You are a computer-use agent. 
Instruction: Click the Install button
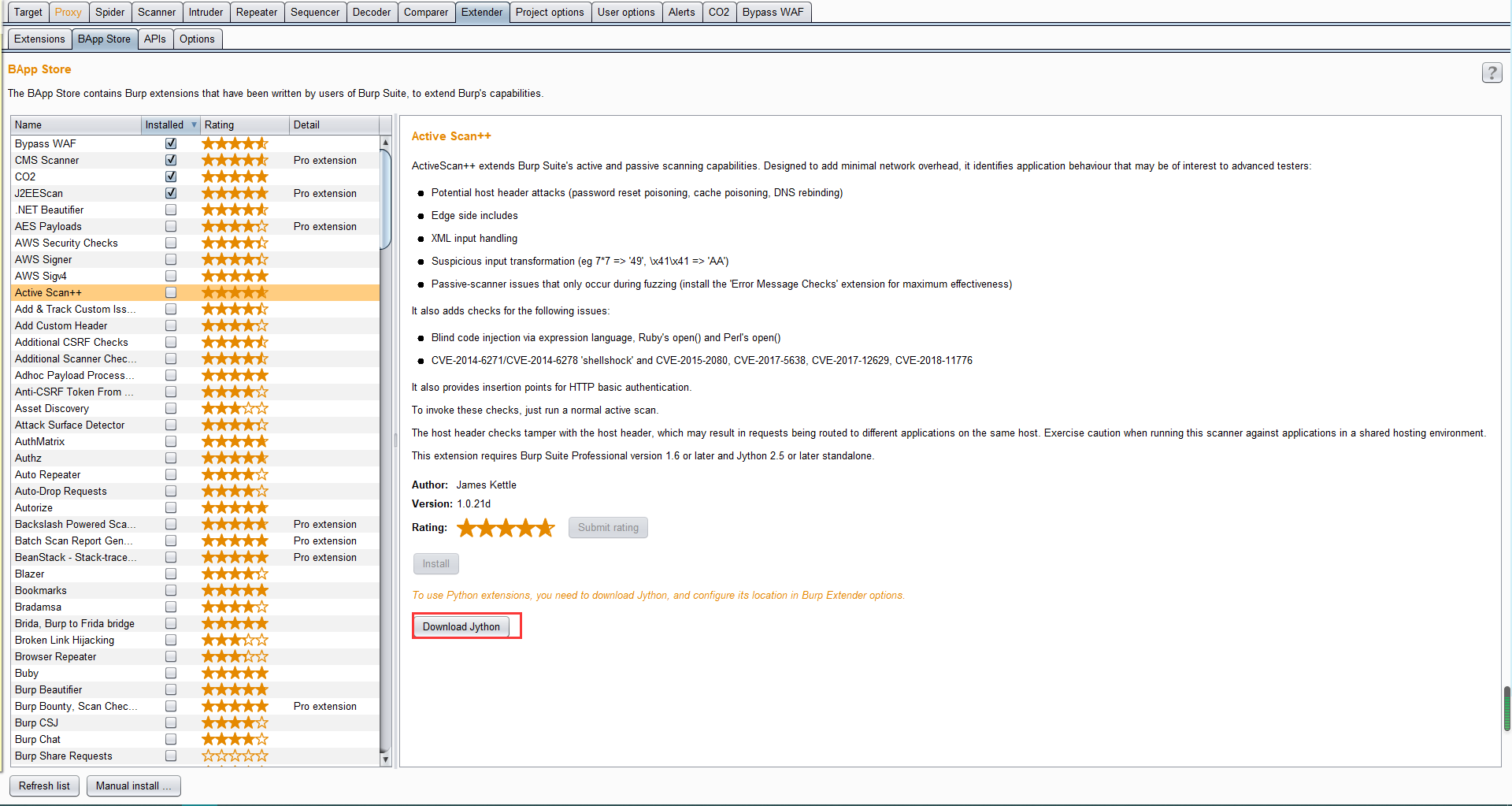(436, 563)
